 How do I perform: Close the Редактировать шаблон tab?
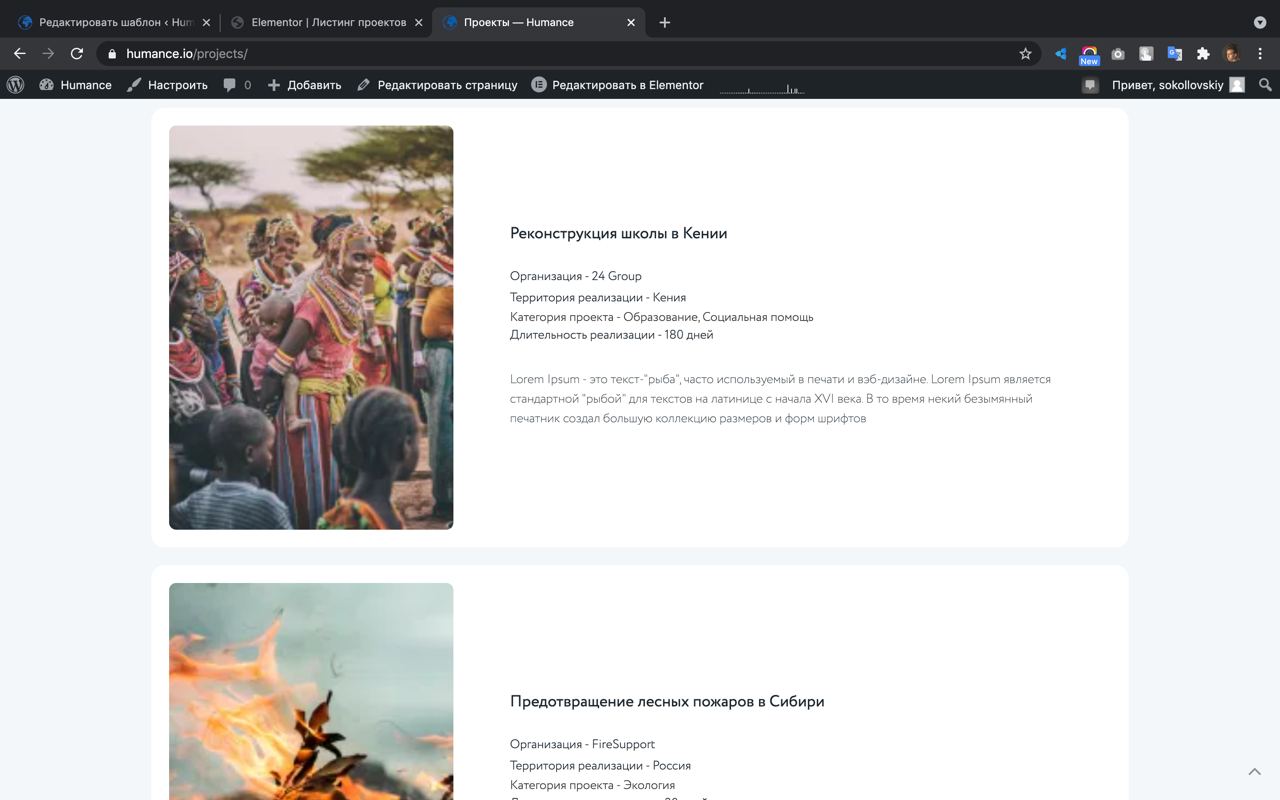[x=206, y=22]
